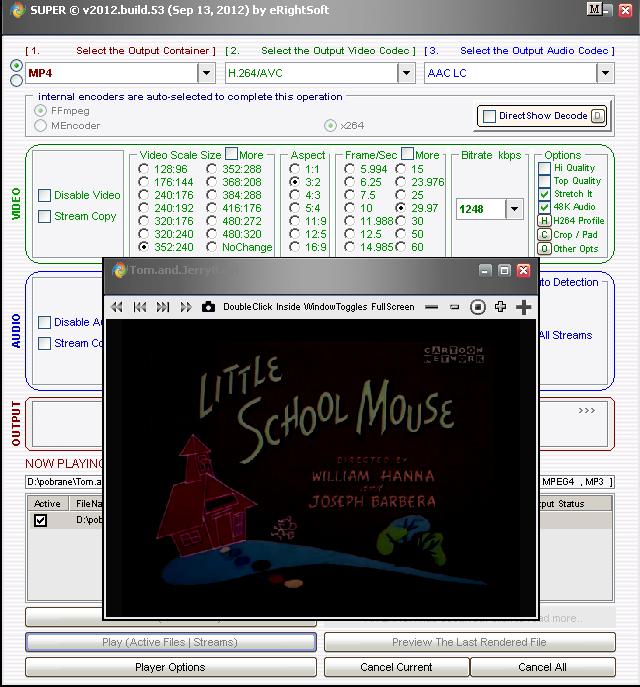
Task: Uncheck 48K Audio option
Action: pos(545,207)
